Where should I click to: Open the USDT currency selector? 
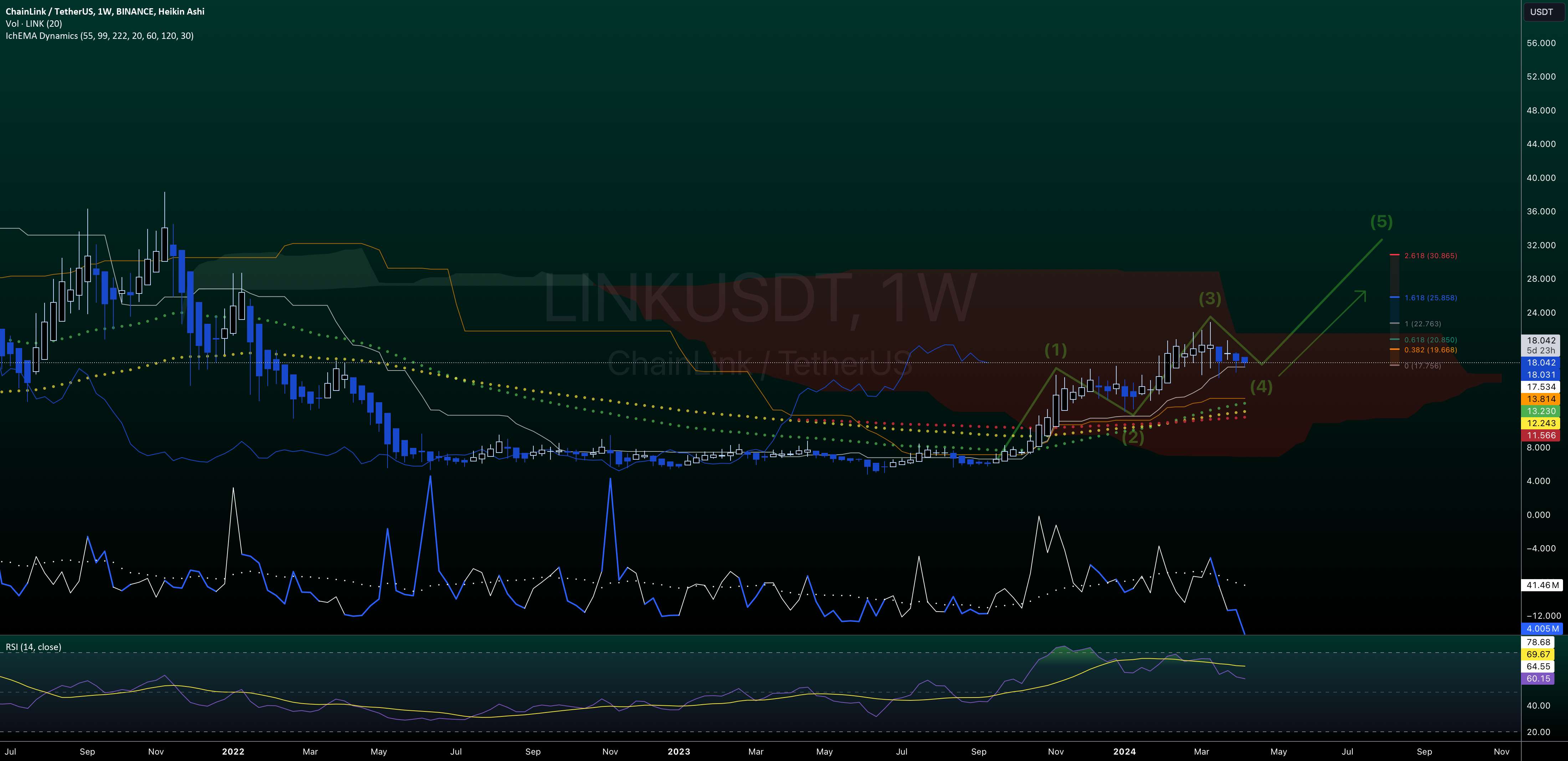coord(1541,11)
